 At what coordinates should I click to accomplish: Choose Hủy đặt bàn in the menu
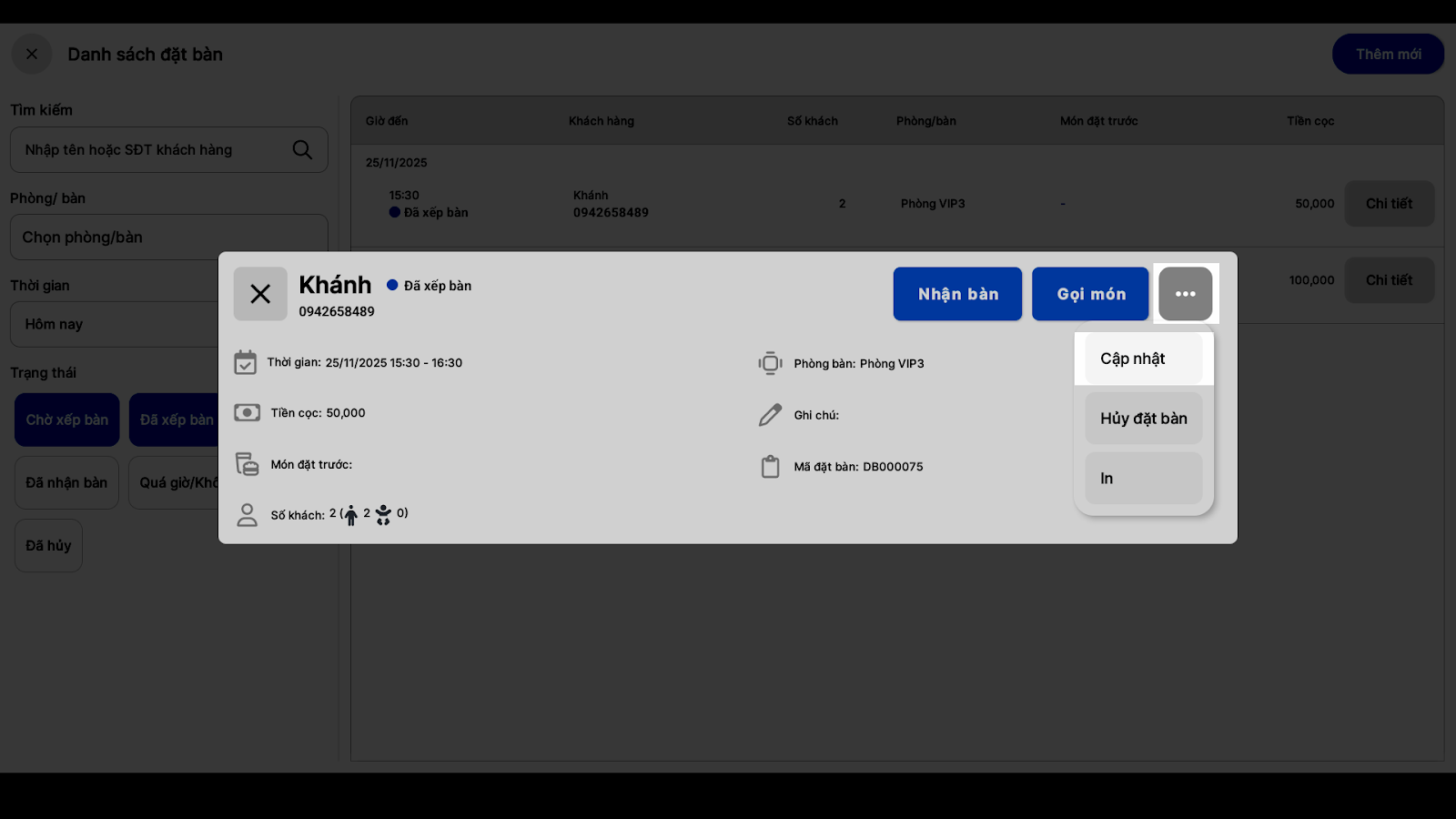1144,419
